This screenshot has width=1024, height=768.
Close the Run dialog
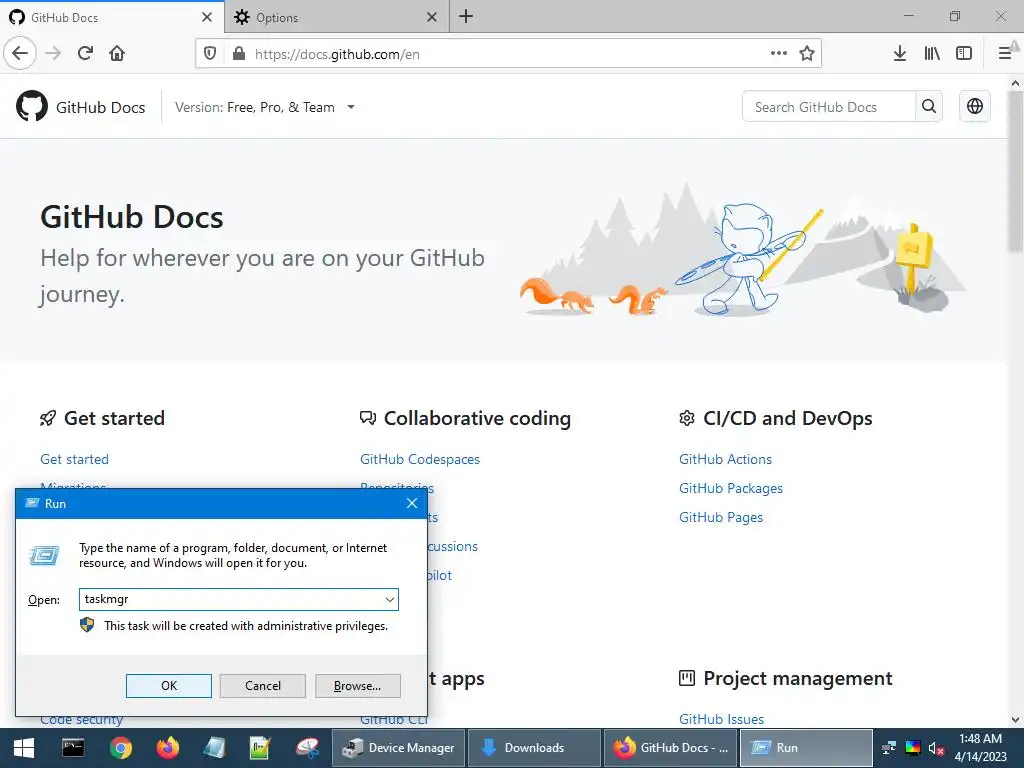412,504
